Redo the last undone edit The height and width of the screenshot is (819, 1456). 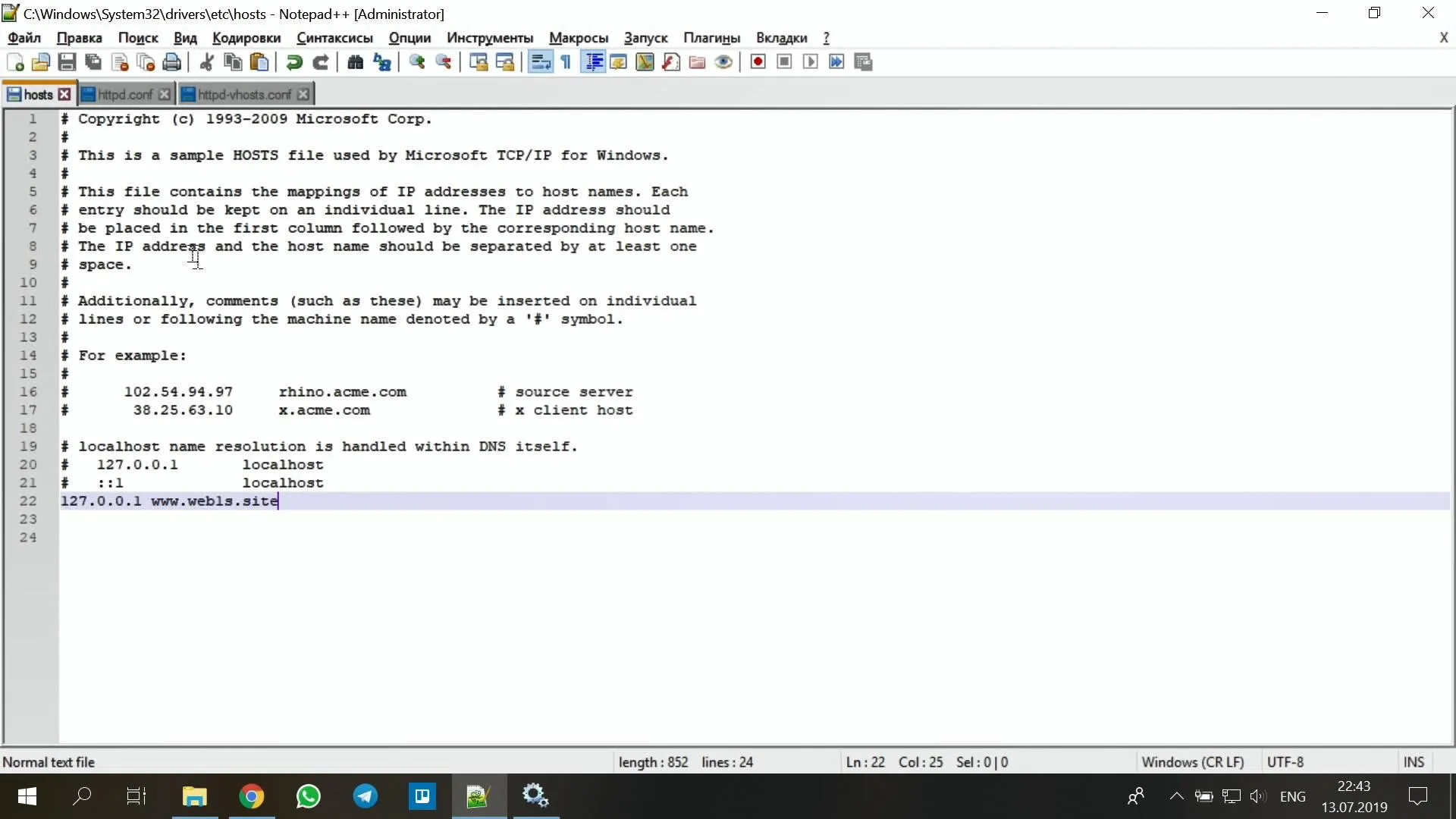click(x=321, y=62)
